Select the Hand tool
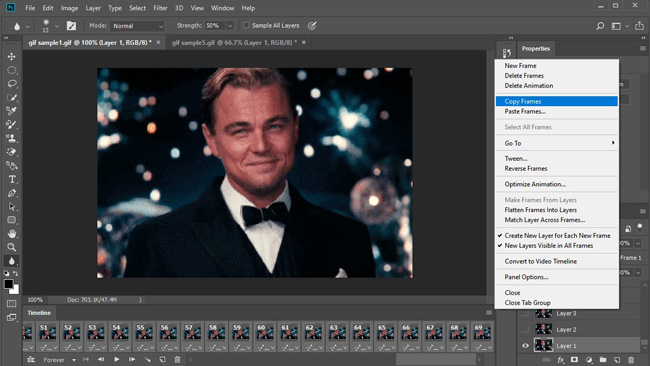 [x=12, y=233]
